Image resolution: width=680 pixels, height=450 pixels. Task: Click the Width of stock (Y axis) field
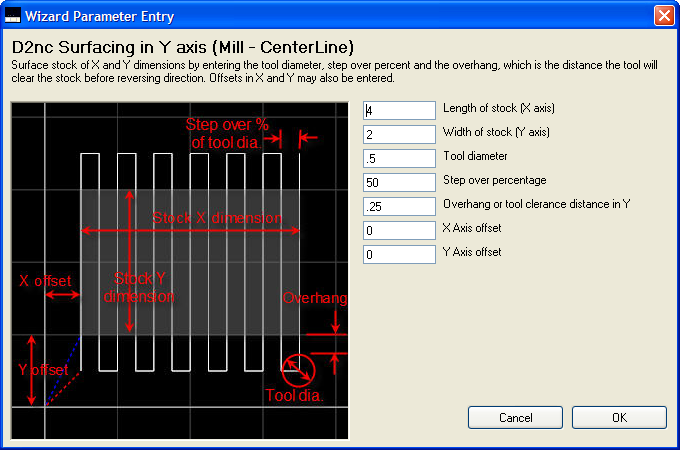click(x=399, y=134)
